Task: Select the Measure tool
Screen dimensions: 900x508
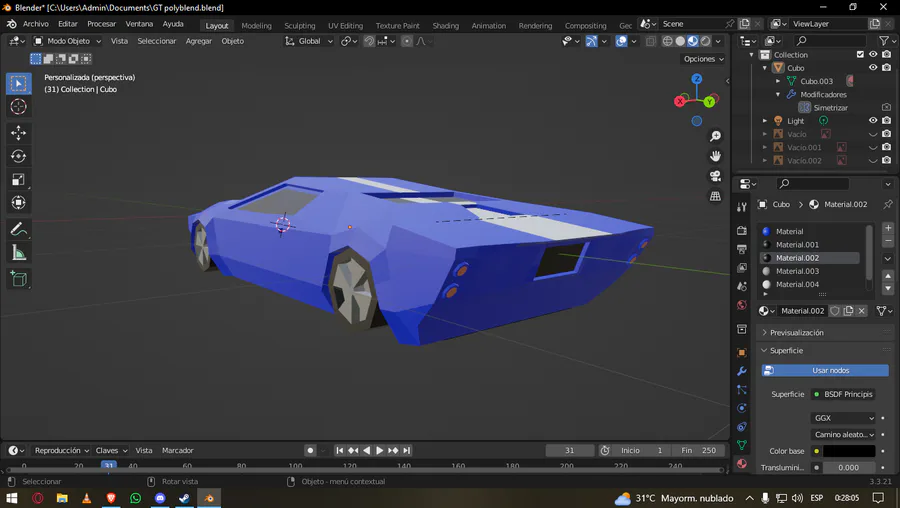Action: click(x=18, y=253)
